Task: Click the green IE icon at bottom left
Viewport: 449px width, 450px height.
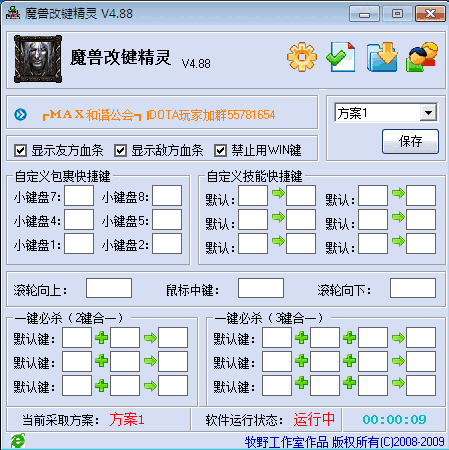Action: 17,441
